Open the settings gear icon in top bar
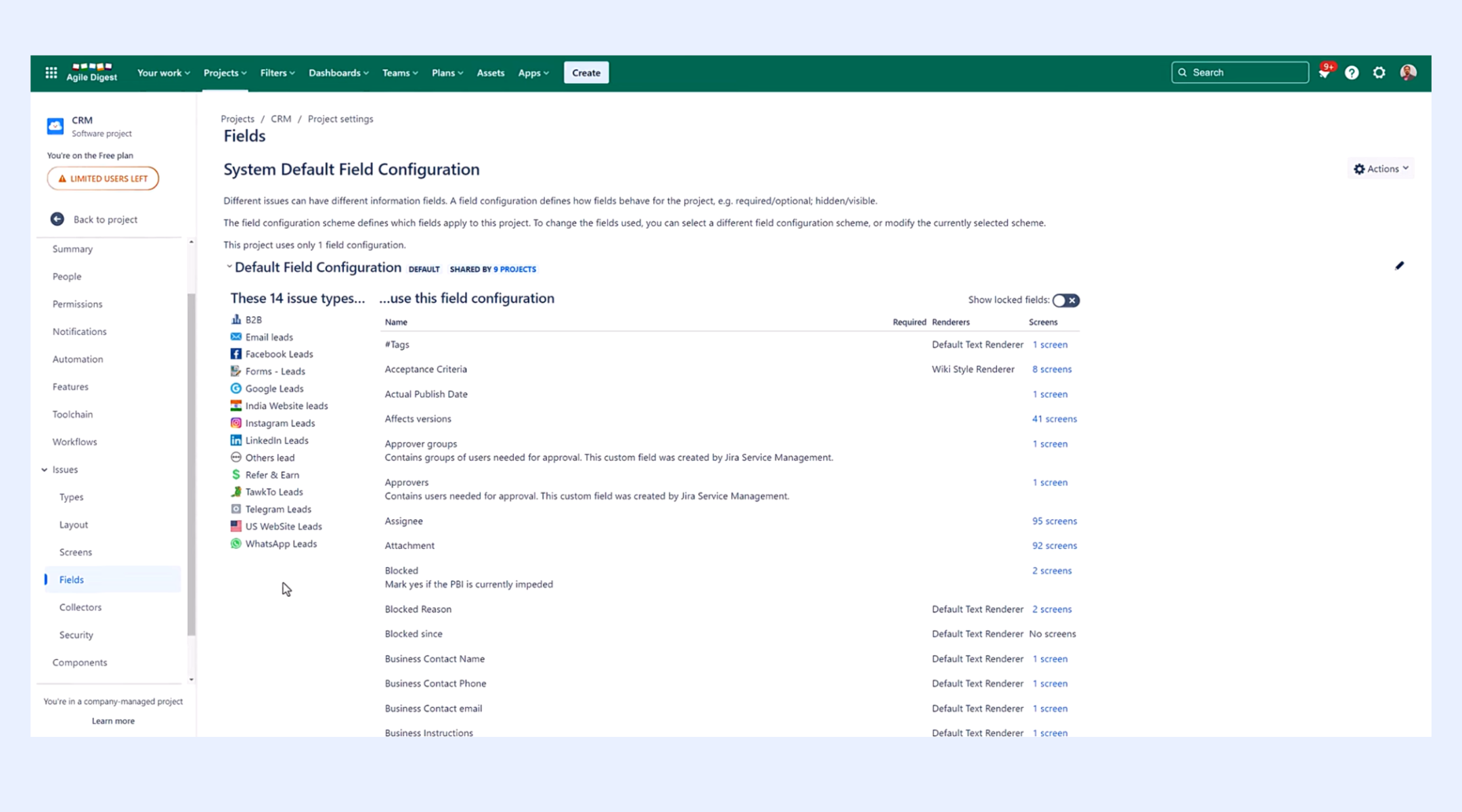This screenshot has height=812, width=1462. coord(1379,72)
